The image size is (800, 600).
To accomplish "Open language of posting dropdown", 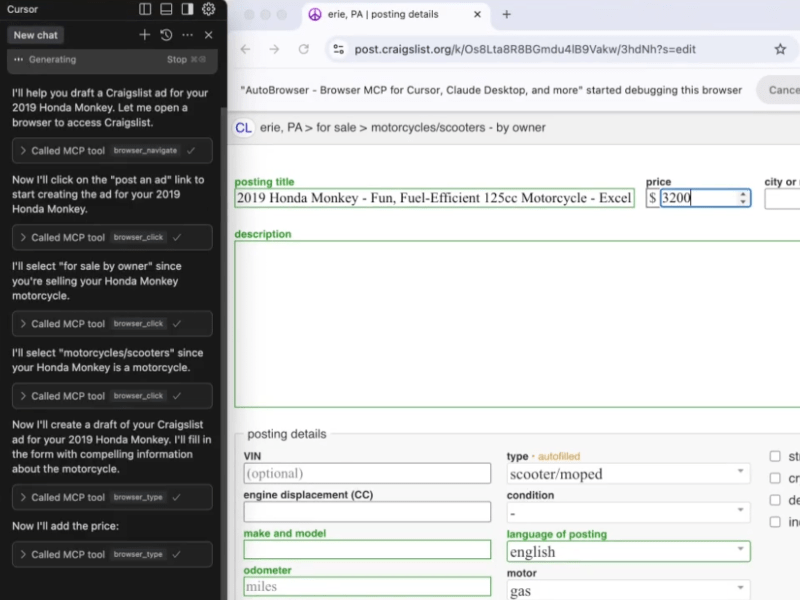I will 628,552.
